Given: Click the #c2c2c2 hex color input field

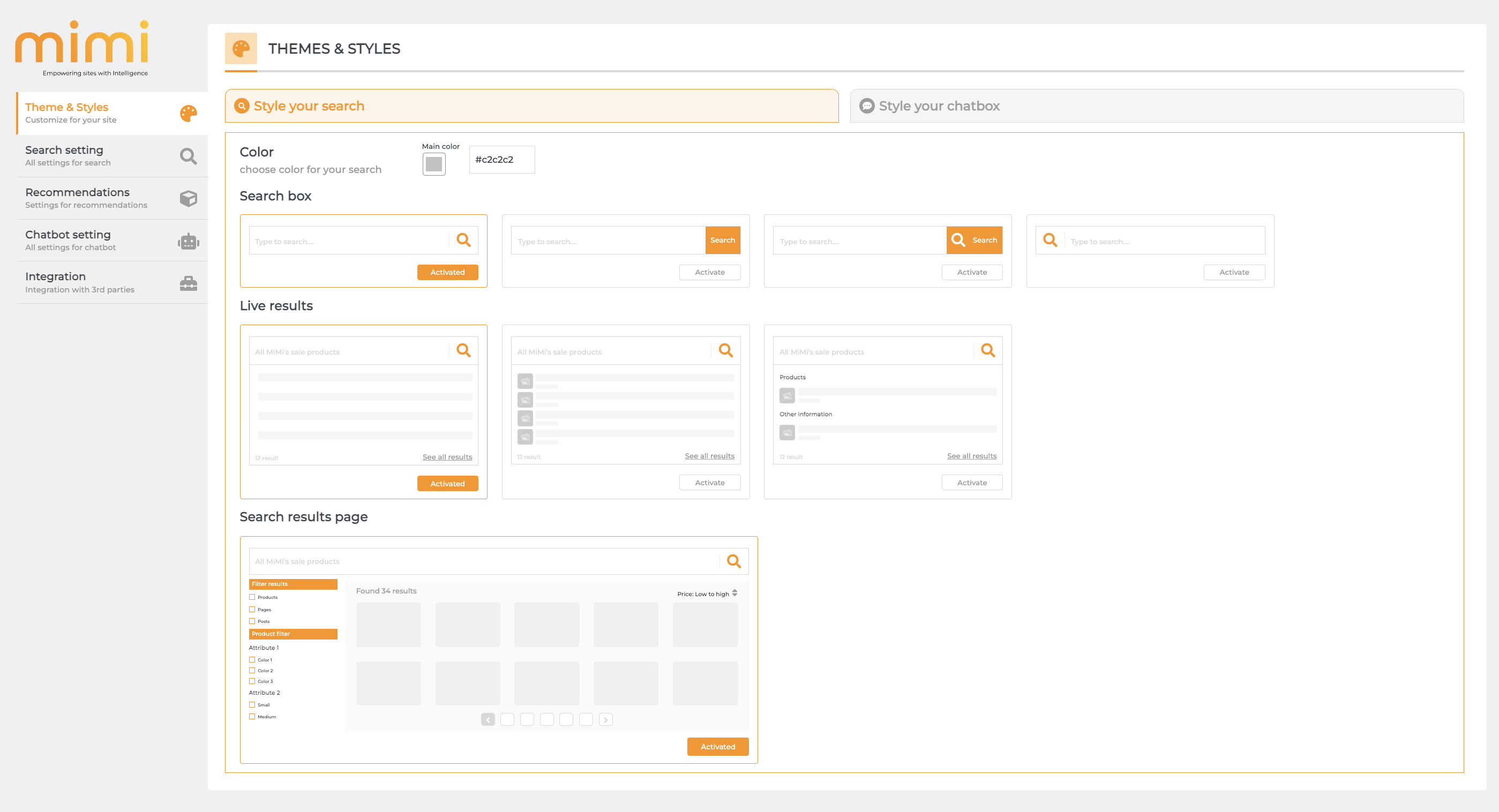Looking at the screenshot, I should pyautogui.click(x=501, y=160).
